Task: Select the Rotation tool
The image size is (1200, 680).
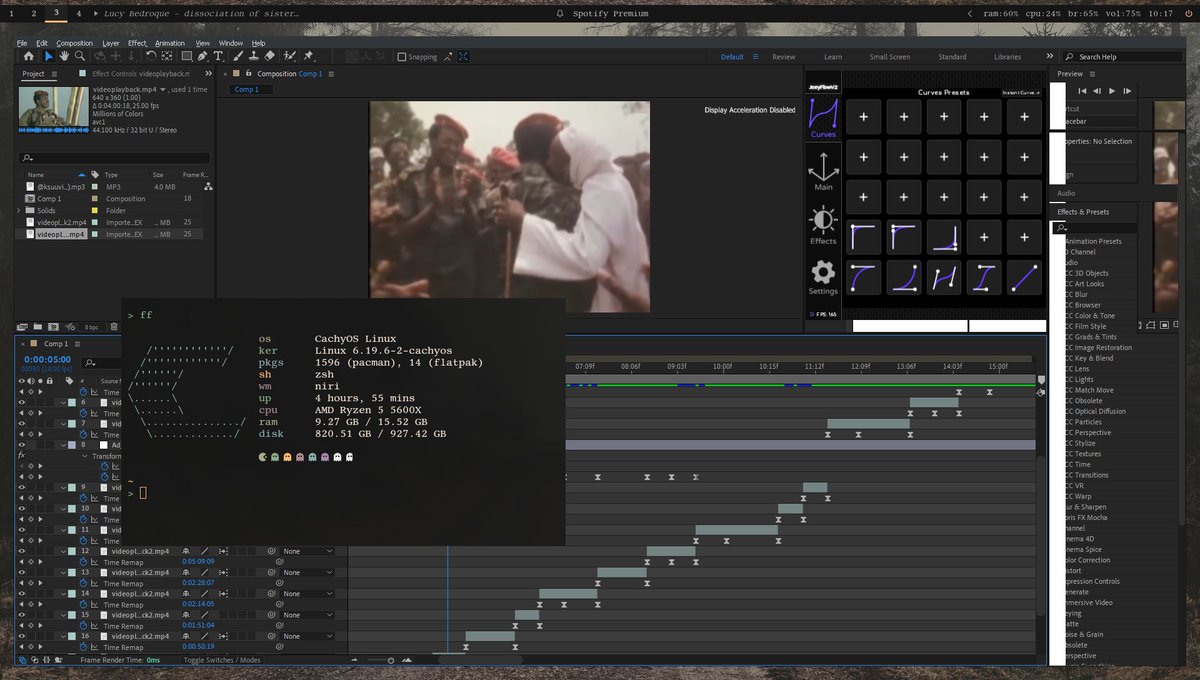Action: coord(151,56)
